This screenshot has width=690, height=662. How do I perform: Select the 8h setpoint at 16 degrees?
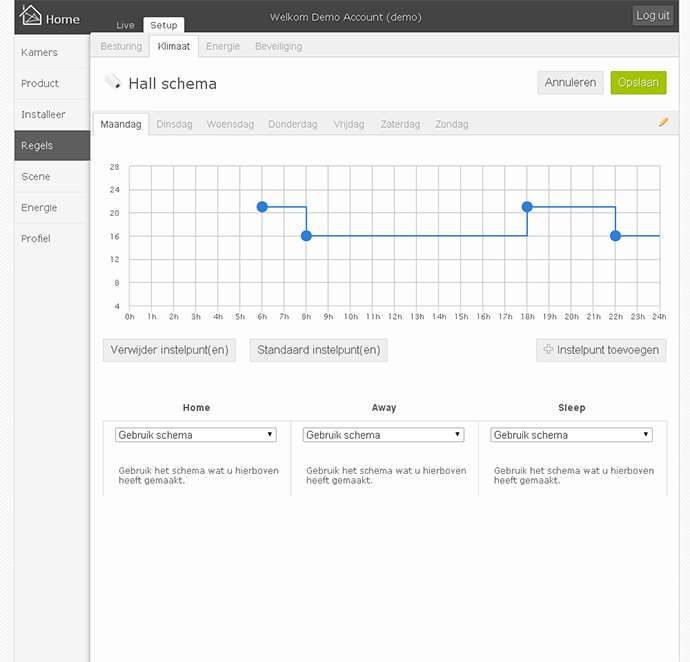point(306,236)
